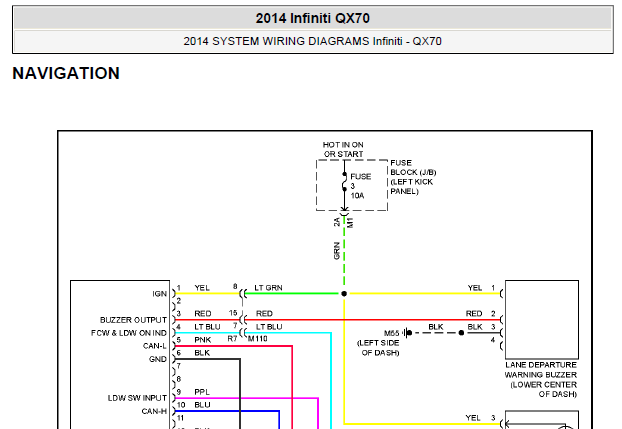Click the "FUSE BLOCK (J/B)" left kick panel label
This screenshot has height=429, width=622.
pyautogui.click(x=413, y=177)
